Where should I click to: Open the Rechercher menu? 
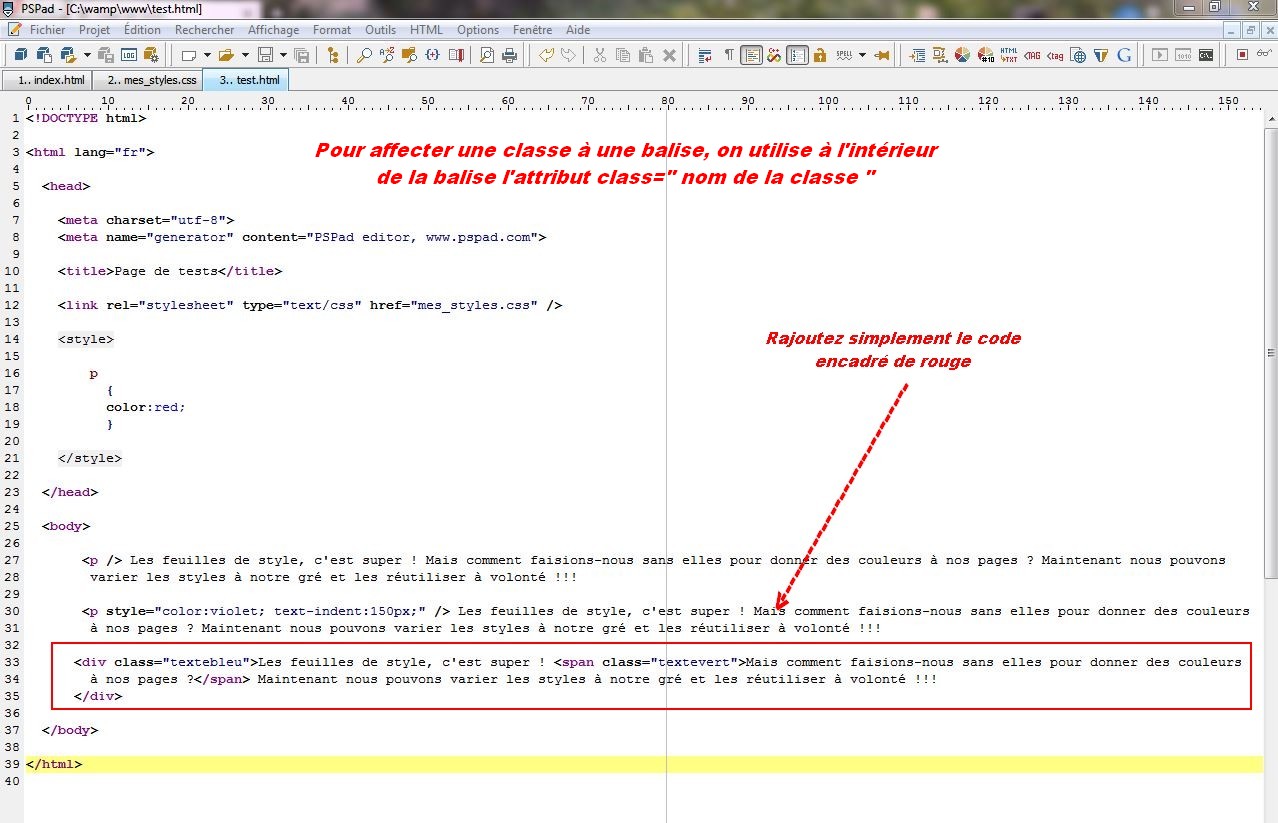tap(204, 30)
